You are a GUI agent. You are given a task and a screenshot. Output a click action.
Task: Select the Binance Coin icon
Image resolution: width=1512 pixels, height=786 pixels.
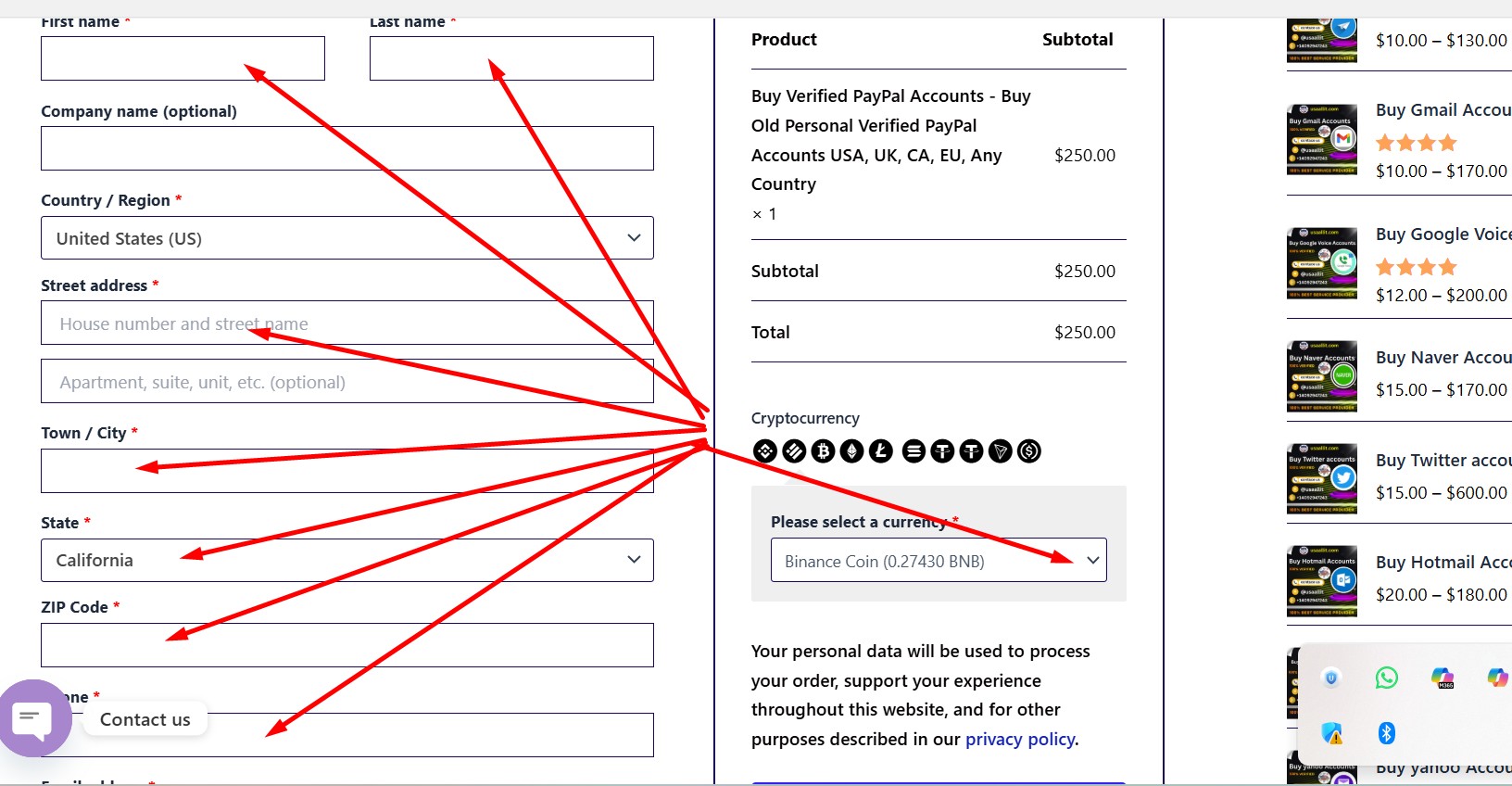(x=764, y=451)
